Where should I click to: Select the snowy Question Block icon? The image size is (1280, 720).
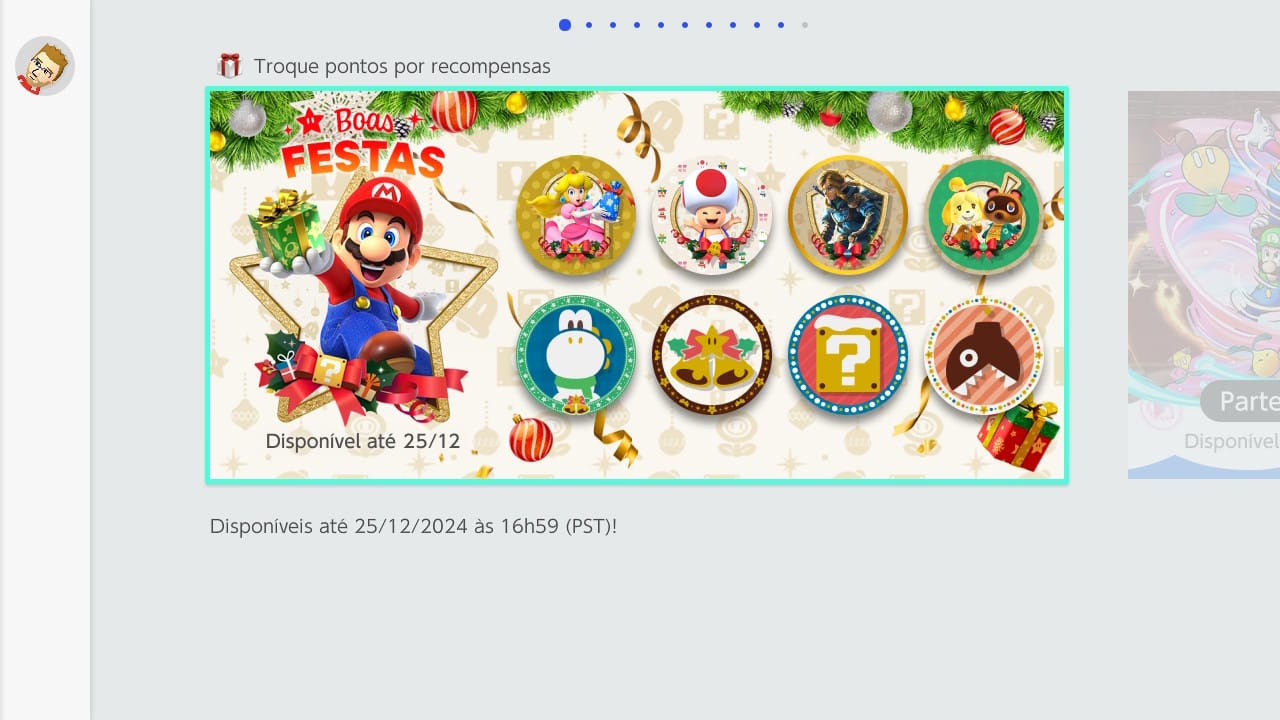point(848,355)
